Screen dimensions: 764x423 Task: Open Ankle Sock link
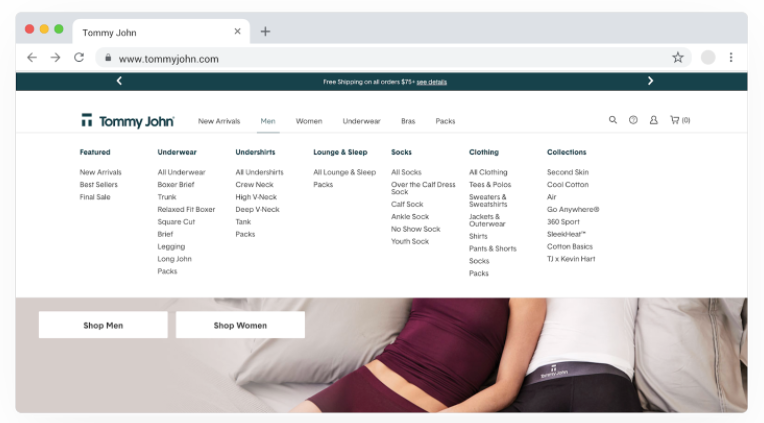pyautogui.click(x=410, y=217)
